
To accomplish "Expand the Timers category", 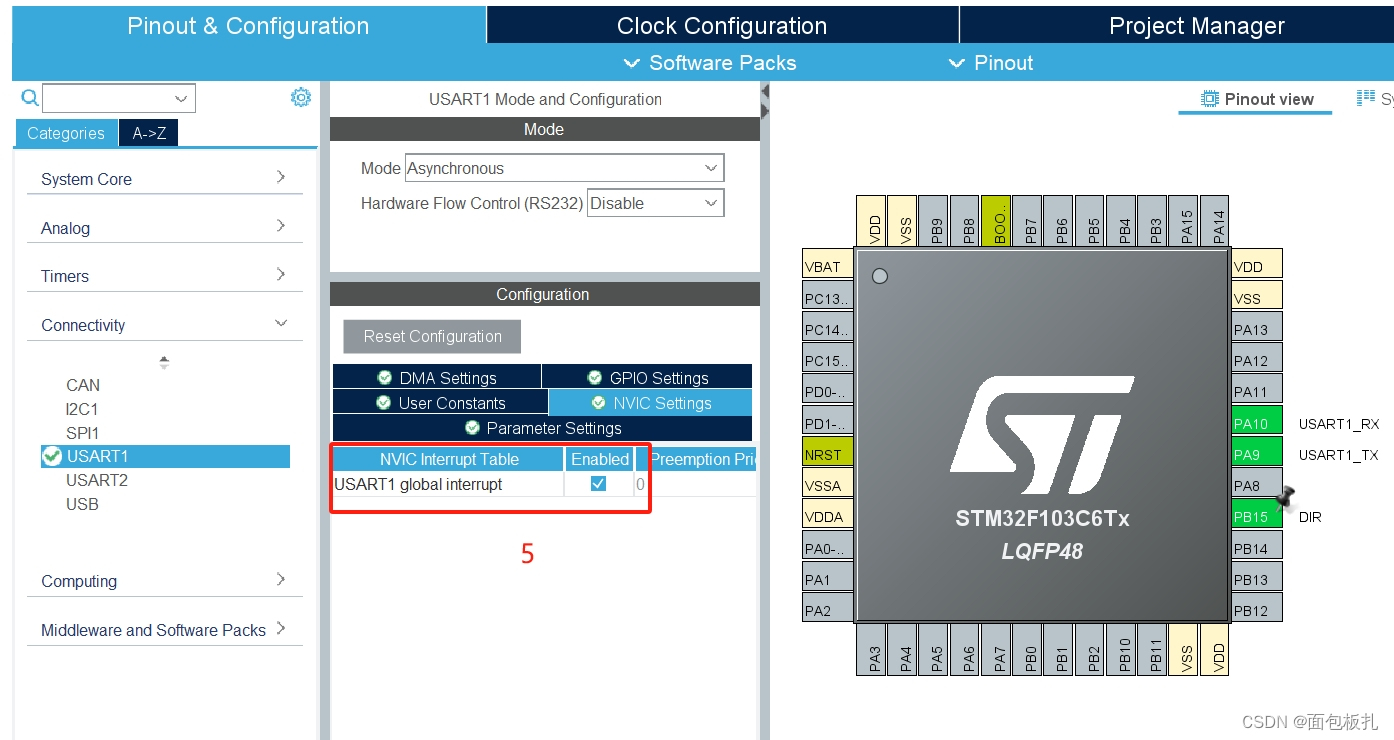I will 164,275.
